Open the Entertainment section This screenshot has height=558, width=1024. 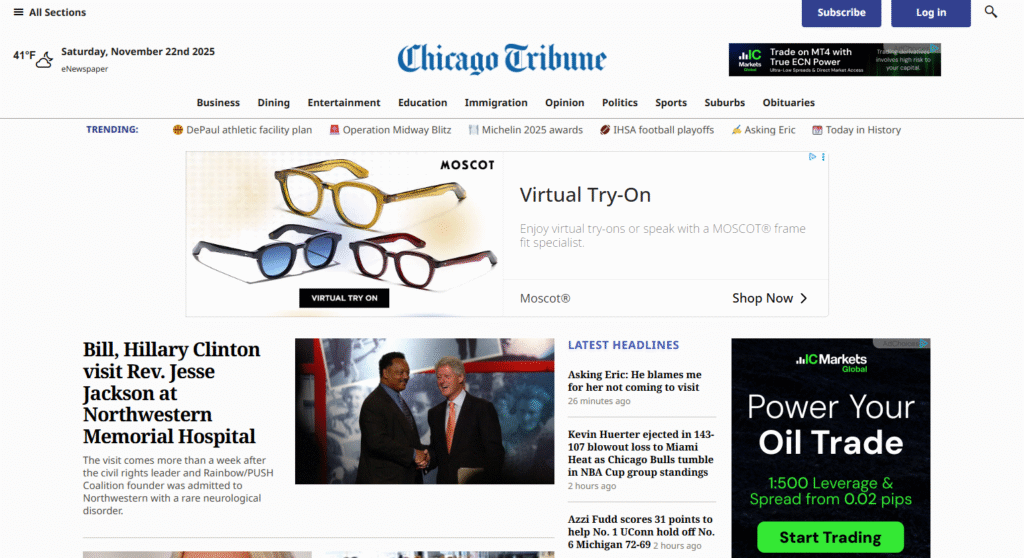(344, 103)
